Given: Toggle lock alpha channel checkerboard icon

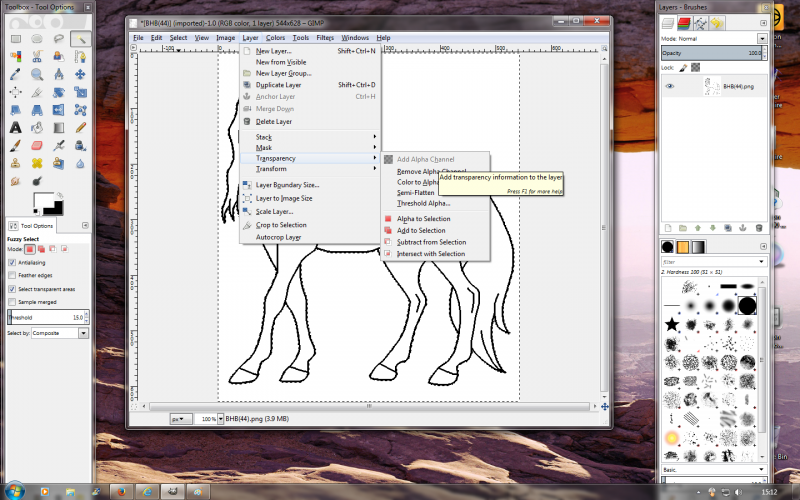Looking at the screenshot, I should [695, 67].
